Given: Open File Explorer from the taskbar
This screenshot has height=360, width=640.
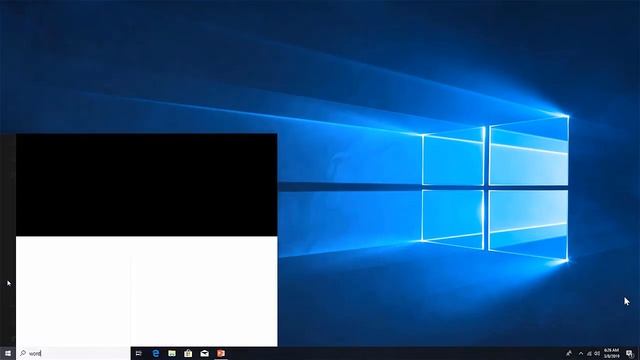Looking at the screenshot, I should (172, 353).
